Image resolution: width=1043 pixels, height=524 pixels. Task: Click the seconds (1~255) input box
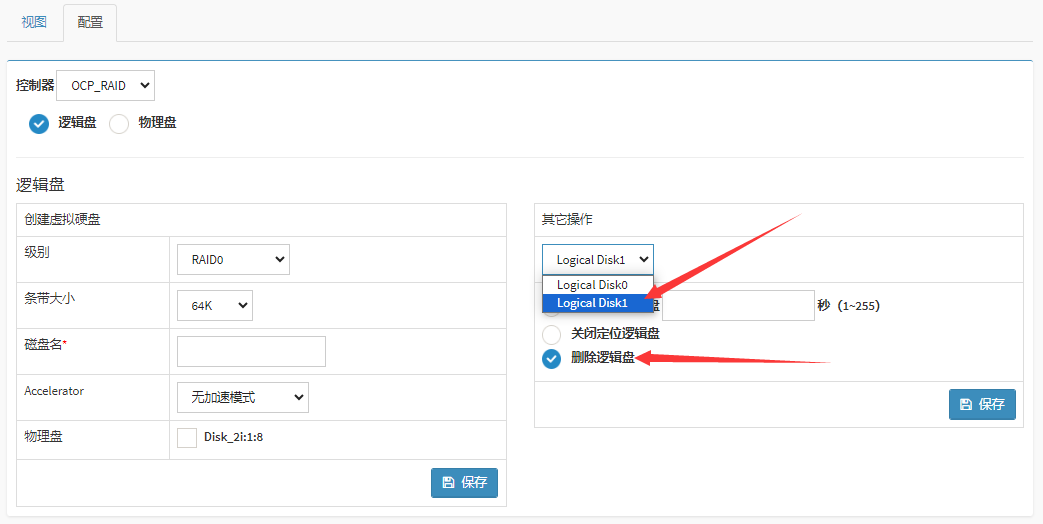[x=738, y=306]
